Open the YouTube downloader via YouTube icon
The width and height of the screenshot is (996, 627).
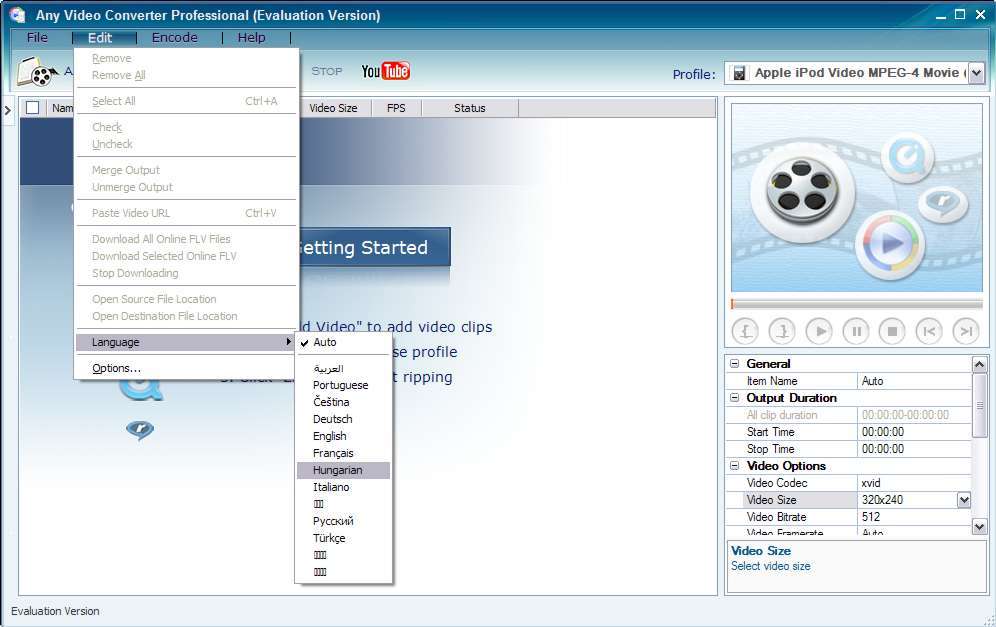(386, 70)
